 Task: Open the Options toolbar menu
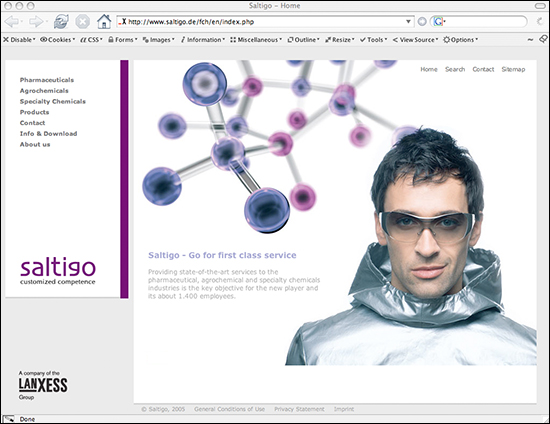click(461, 40)
